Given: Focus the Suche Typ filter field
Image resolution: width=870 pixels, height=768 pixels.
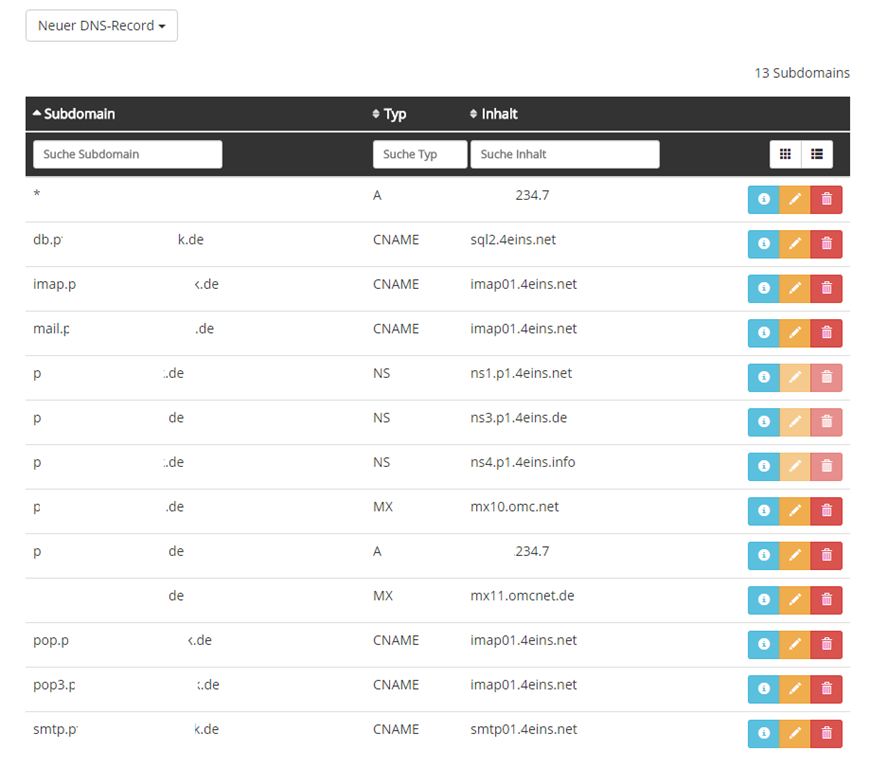Looking at the screenshot, I should (420, 154).
